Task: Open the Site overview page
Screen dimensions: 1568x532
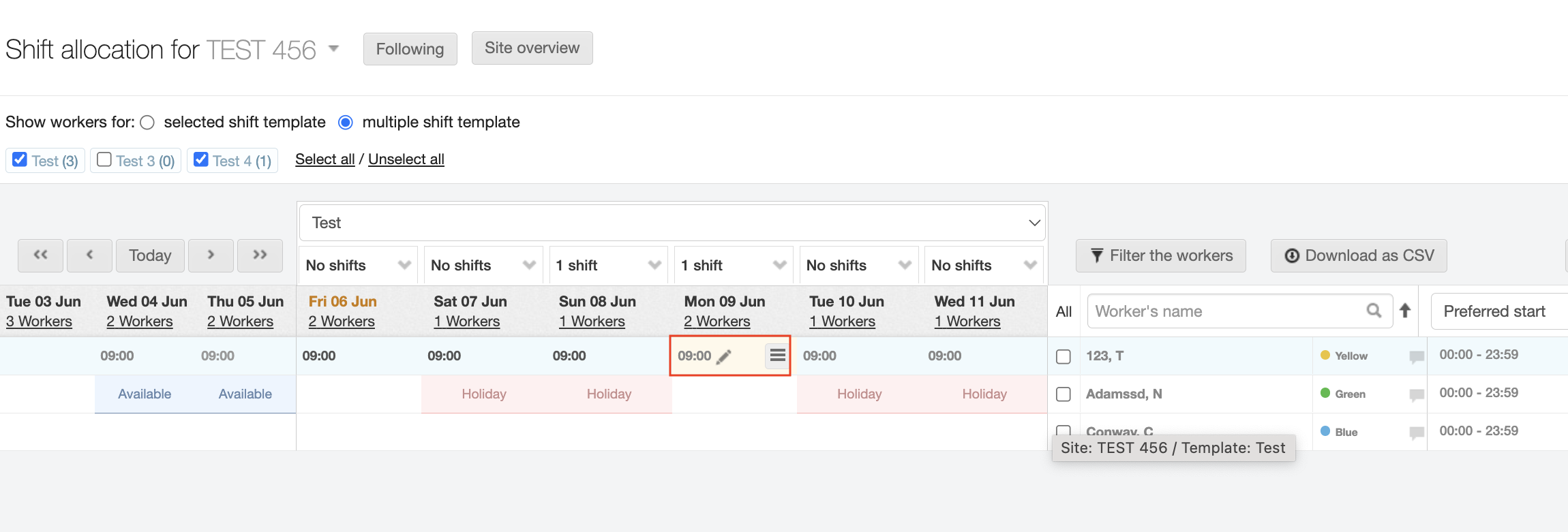Action: (x=532, y=48)
